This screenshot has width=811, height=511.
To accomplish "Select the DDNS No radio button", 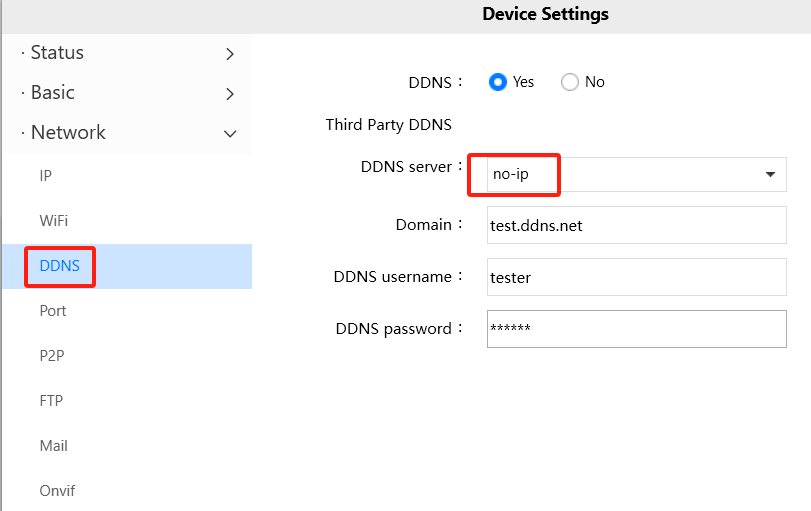I will pyautogui.click(x=570, y=82).
